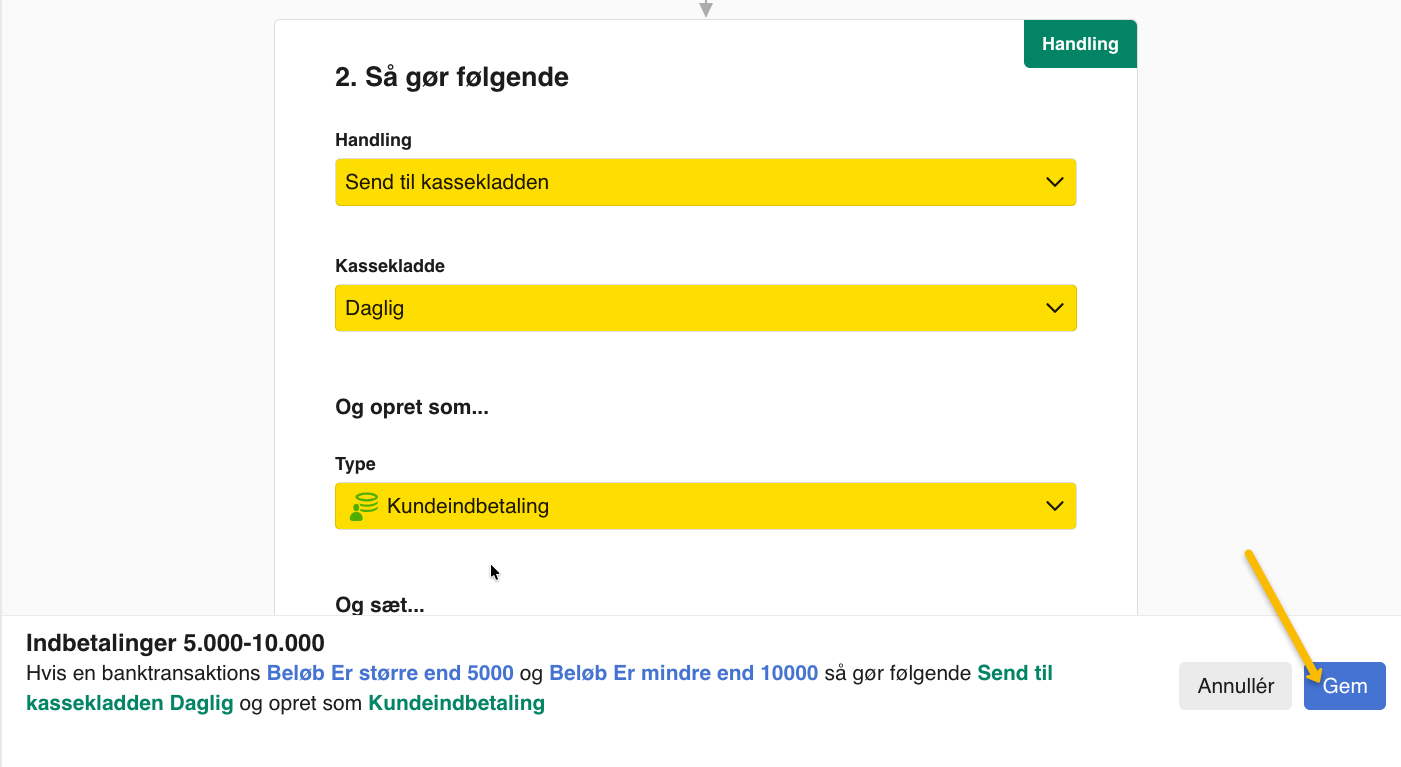The width and height of the screenshot is (1401, 767).
Task: Click the rule title 'Indbetalinger 5.000-10.000'
Action: [175, 642]
